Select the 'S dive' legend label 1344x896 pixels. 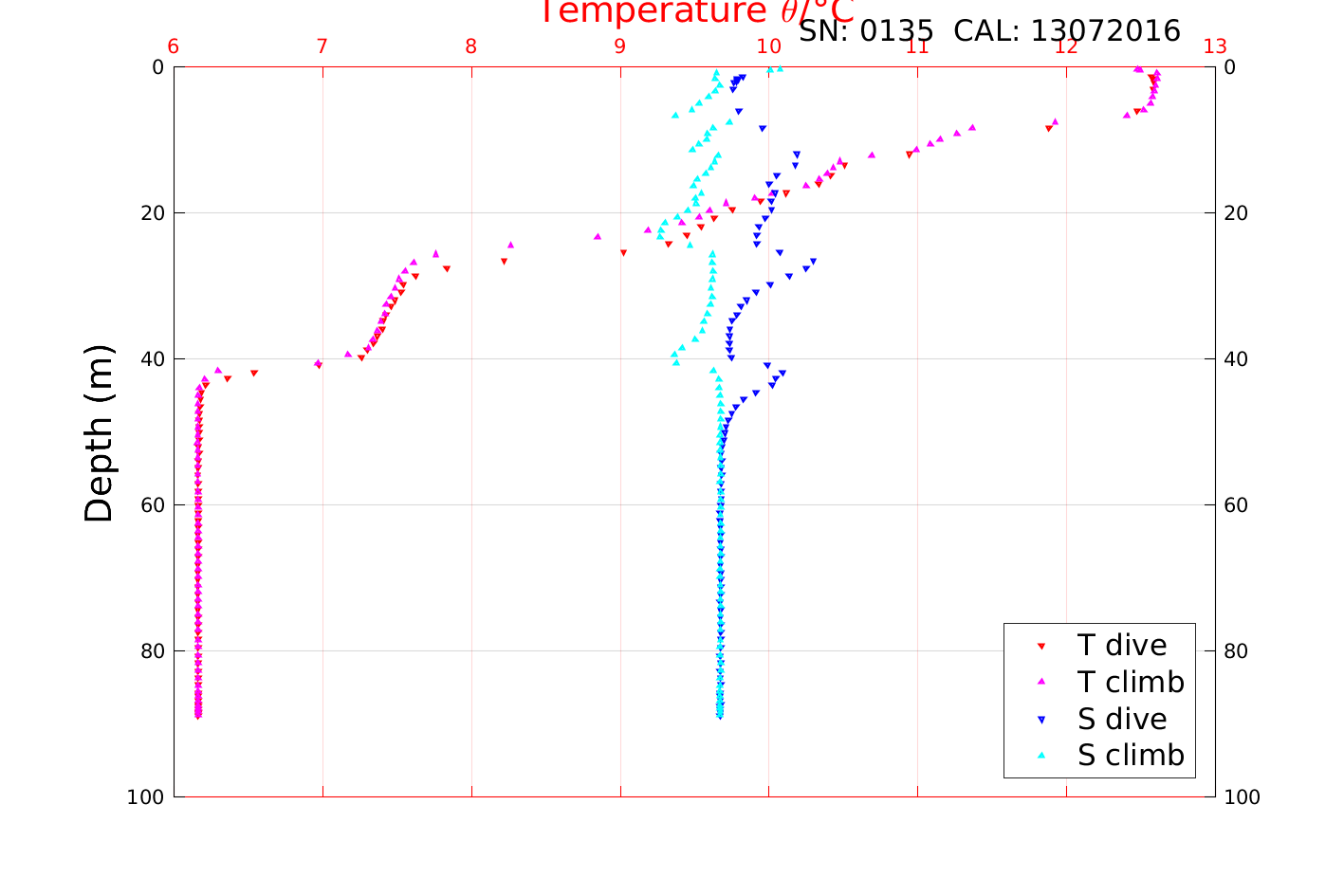pyautogui.click(x=1122, y=720)
